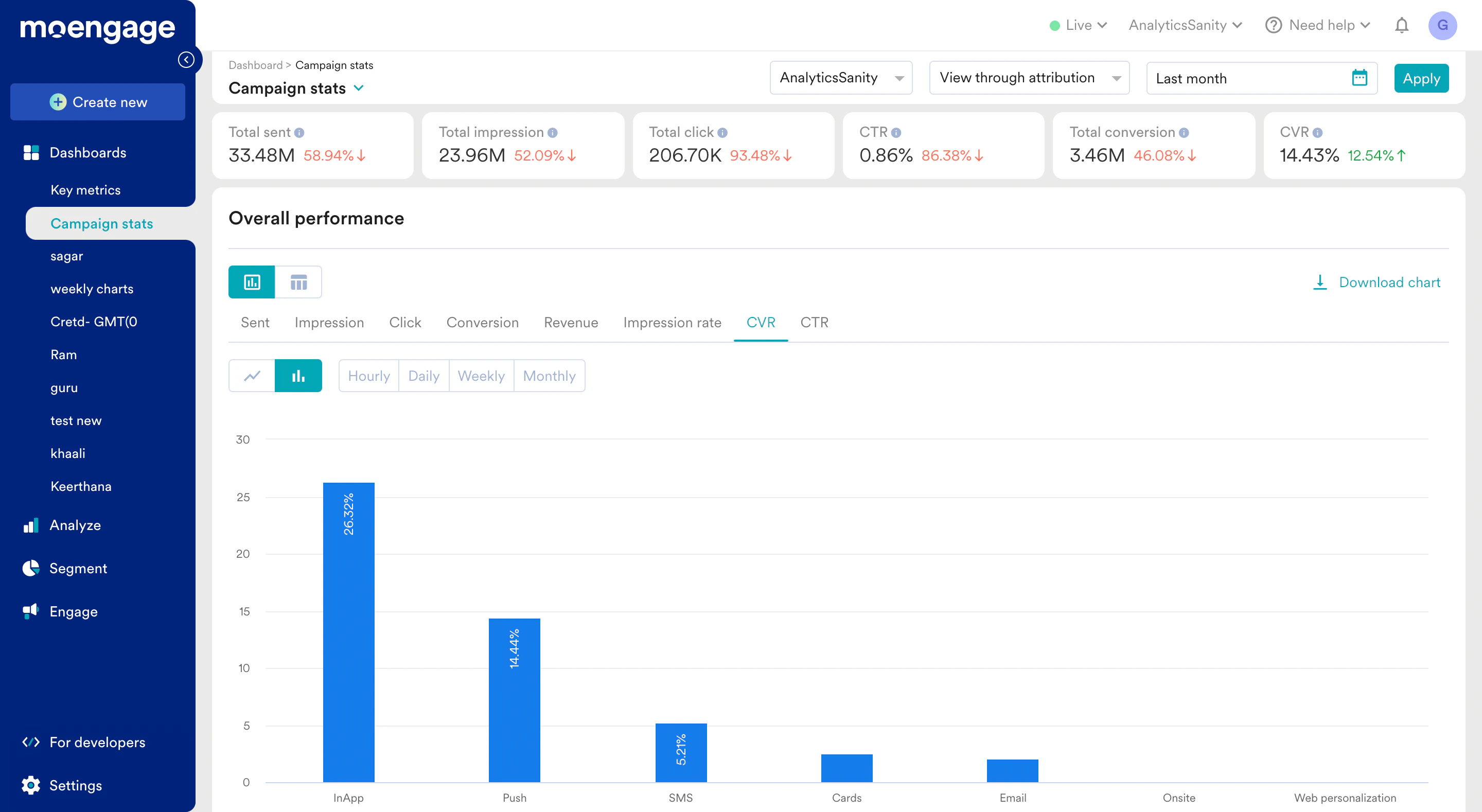Open the Revenue tab
Viewport: 1482px width, 812px height.
571,322
